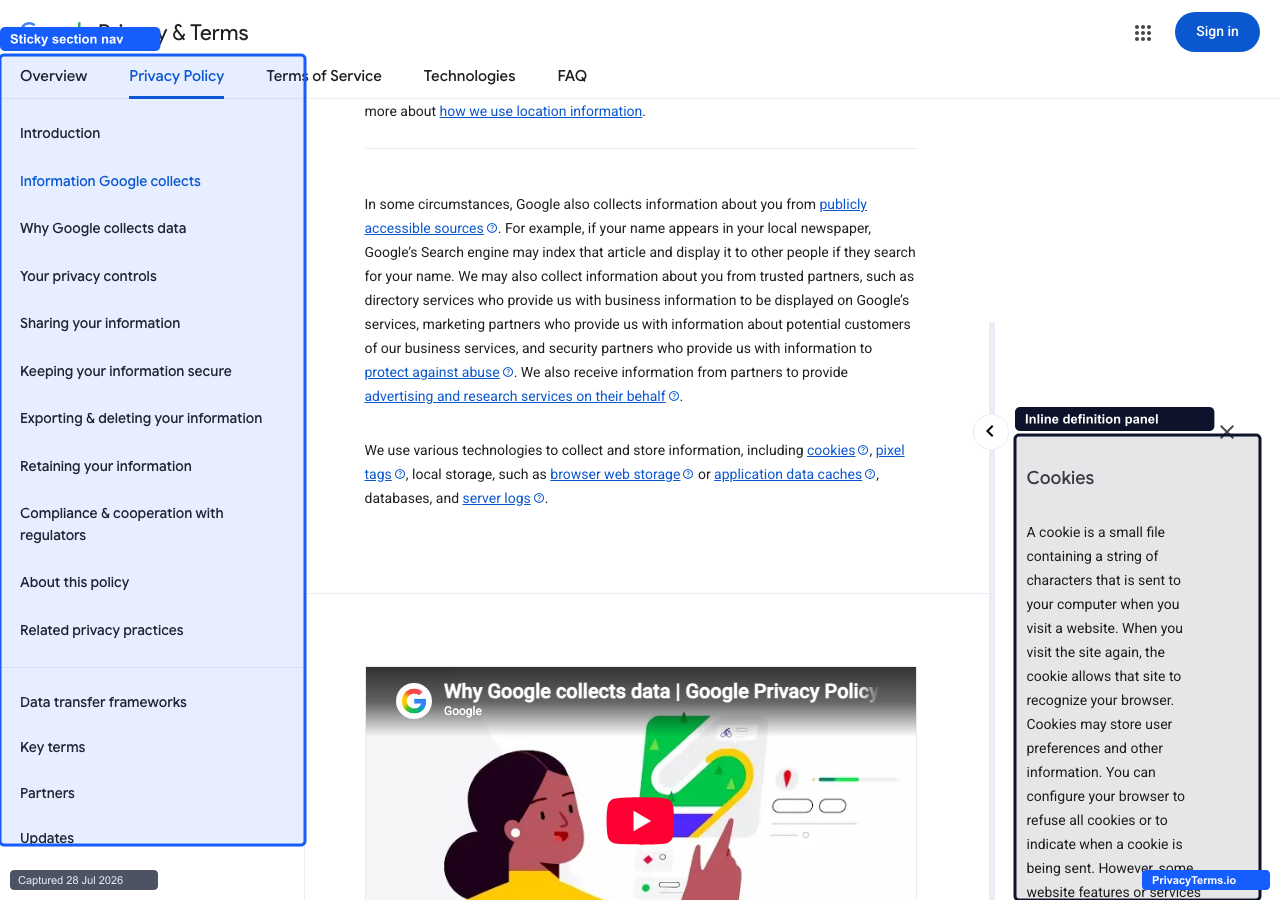Open Sharing your information sidebar link
This screenshot has height=900, width=1280.
(100, 323)
